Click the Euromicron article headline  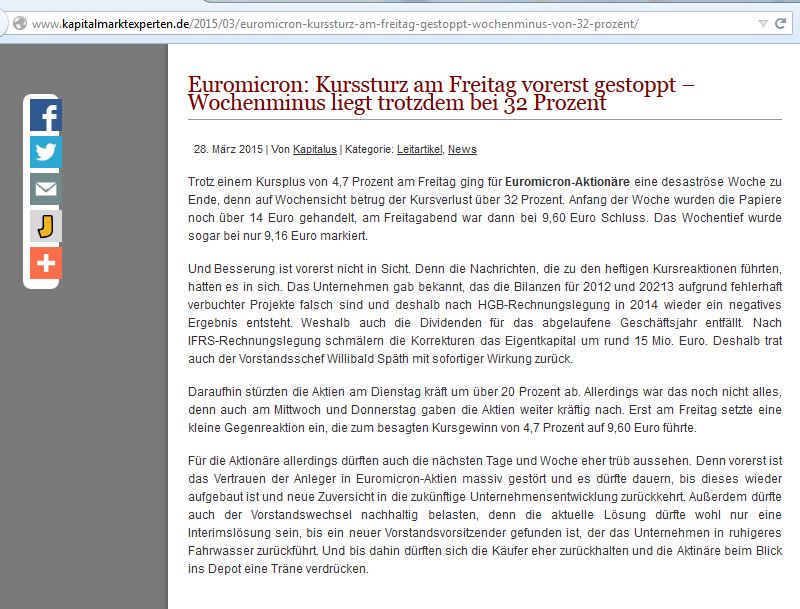[441, 93]
